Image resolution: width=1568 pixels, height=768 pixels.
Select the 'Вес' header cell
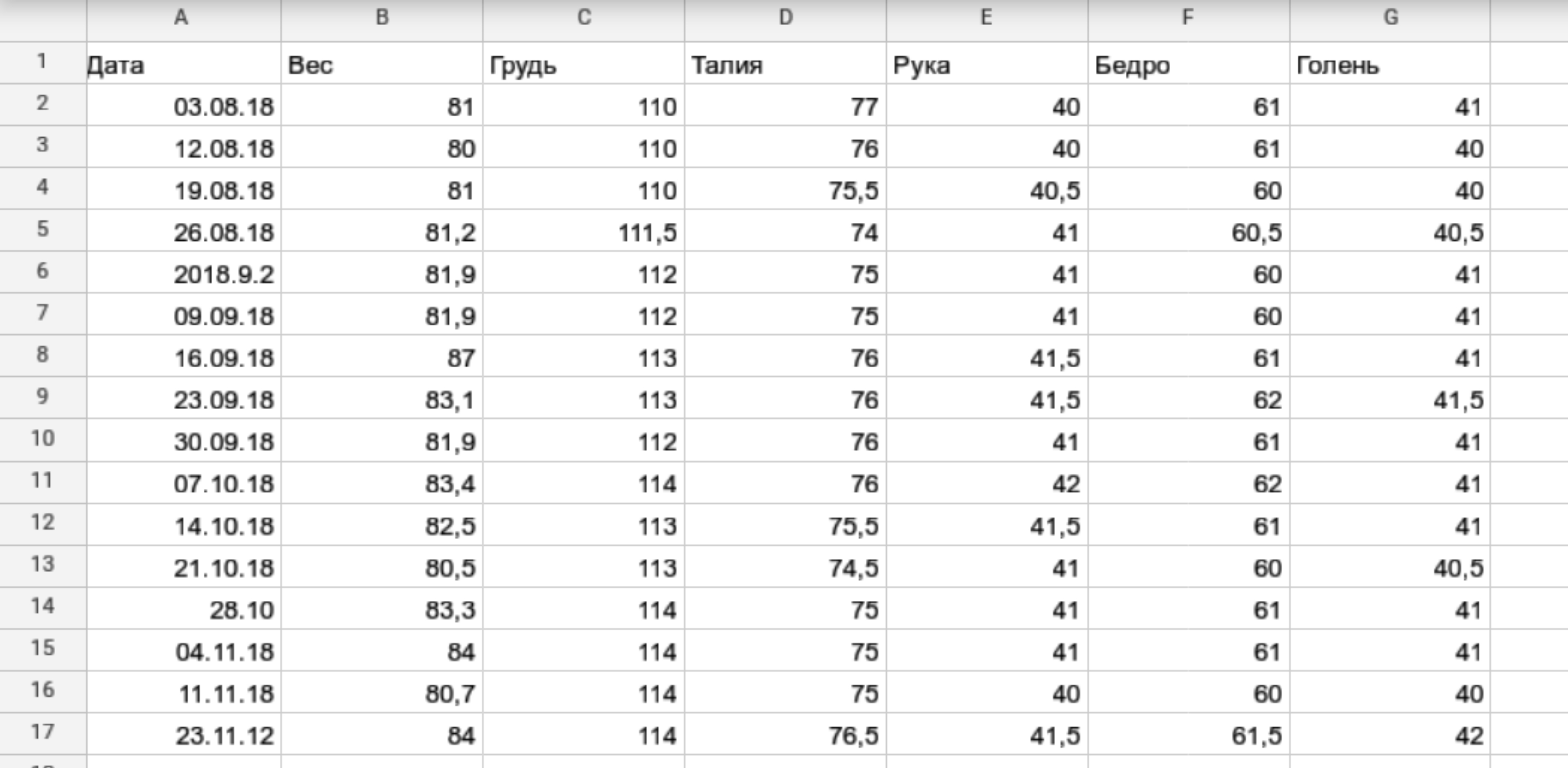(x=382, y=64)
